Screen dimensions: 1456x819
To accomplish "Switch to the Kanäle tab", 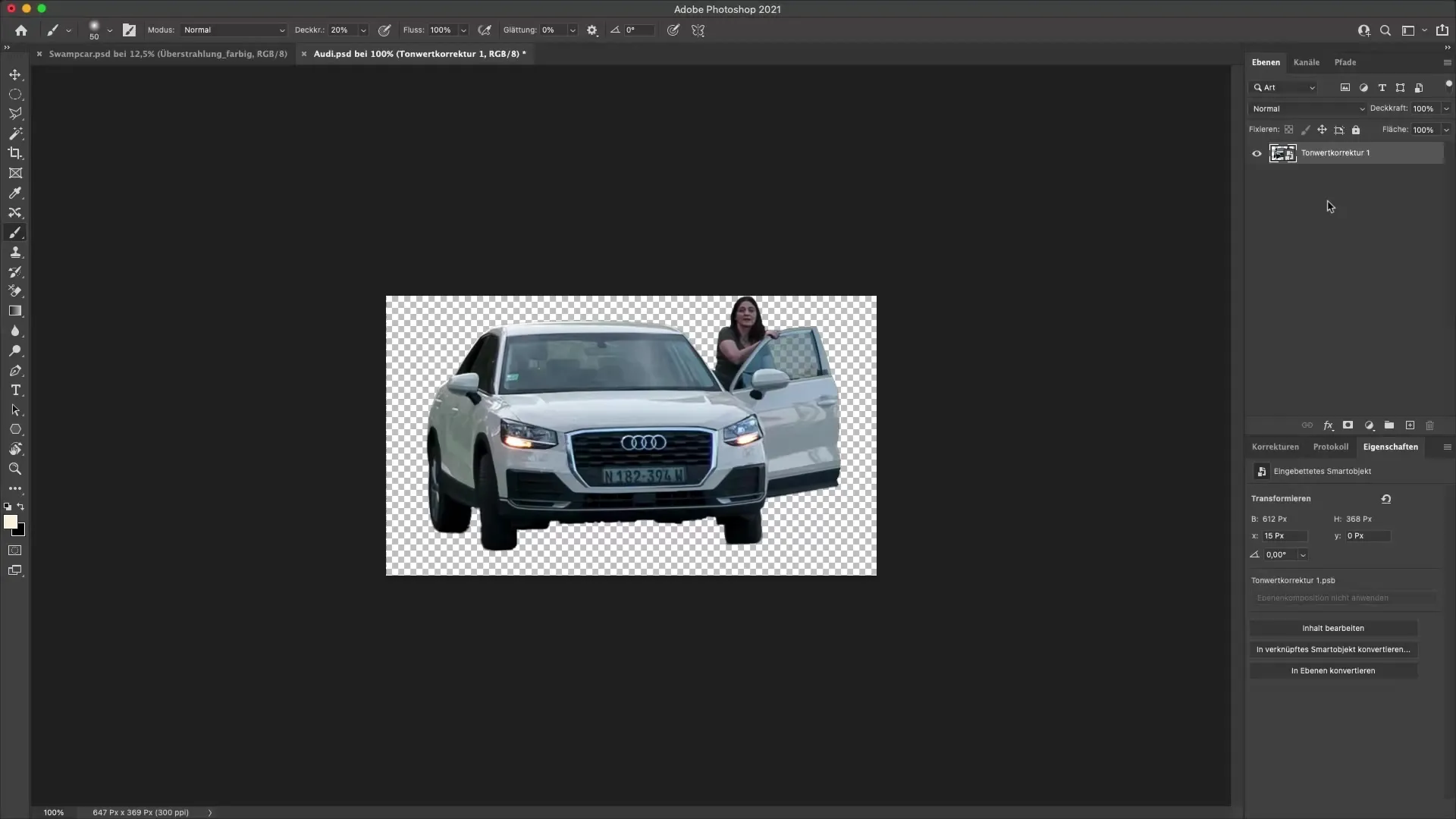I will (x=1307, y=62).
